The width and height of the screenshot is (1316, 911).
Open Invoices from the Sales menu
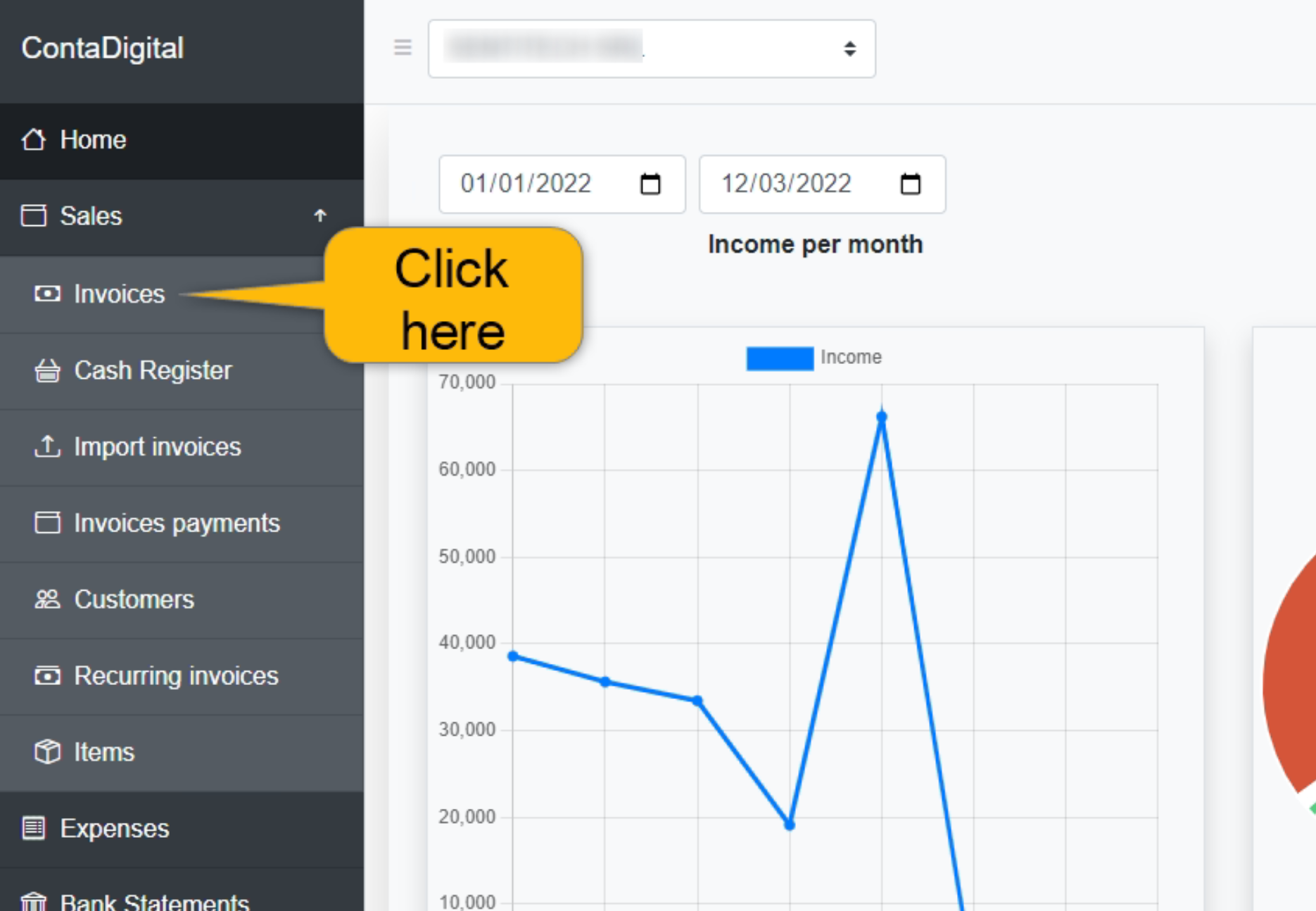click(119, 294)
